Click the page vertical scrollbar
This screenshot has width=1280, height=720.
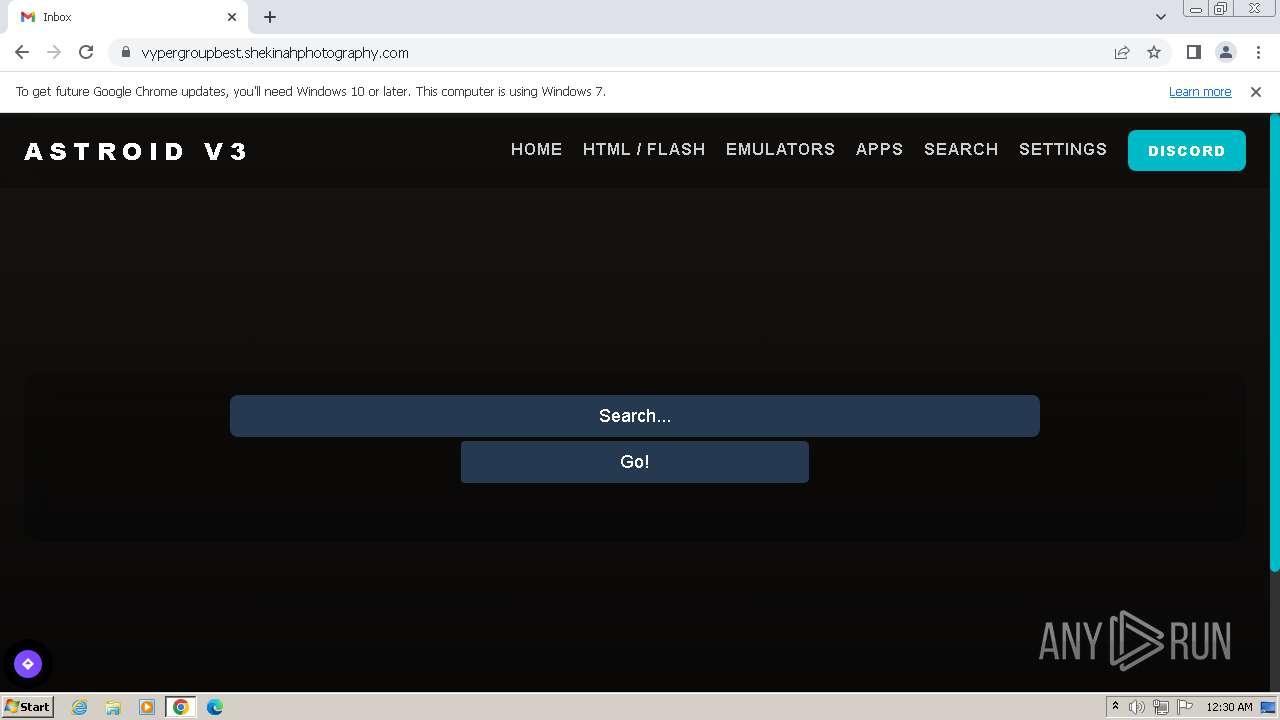click(x=1275, y=343)
